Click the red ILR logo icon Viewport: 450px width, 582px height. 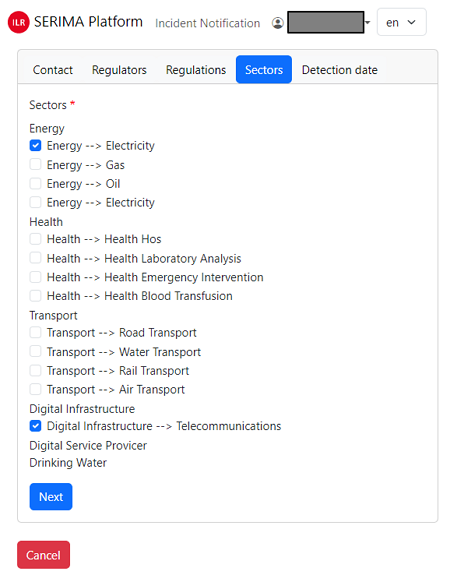tap(19, 22)
